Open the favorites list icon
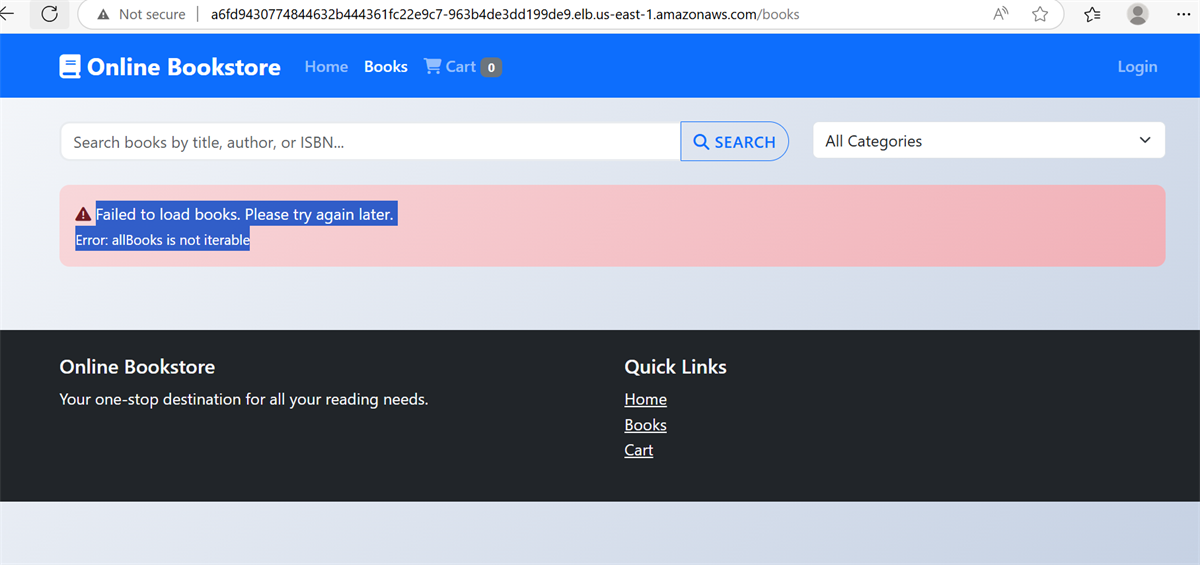1200x565 pixels. pyautogui.click(x=1093, y=15)
